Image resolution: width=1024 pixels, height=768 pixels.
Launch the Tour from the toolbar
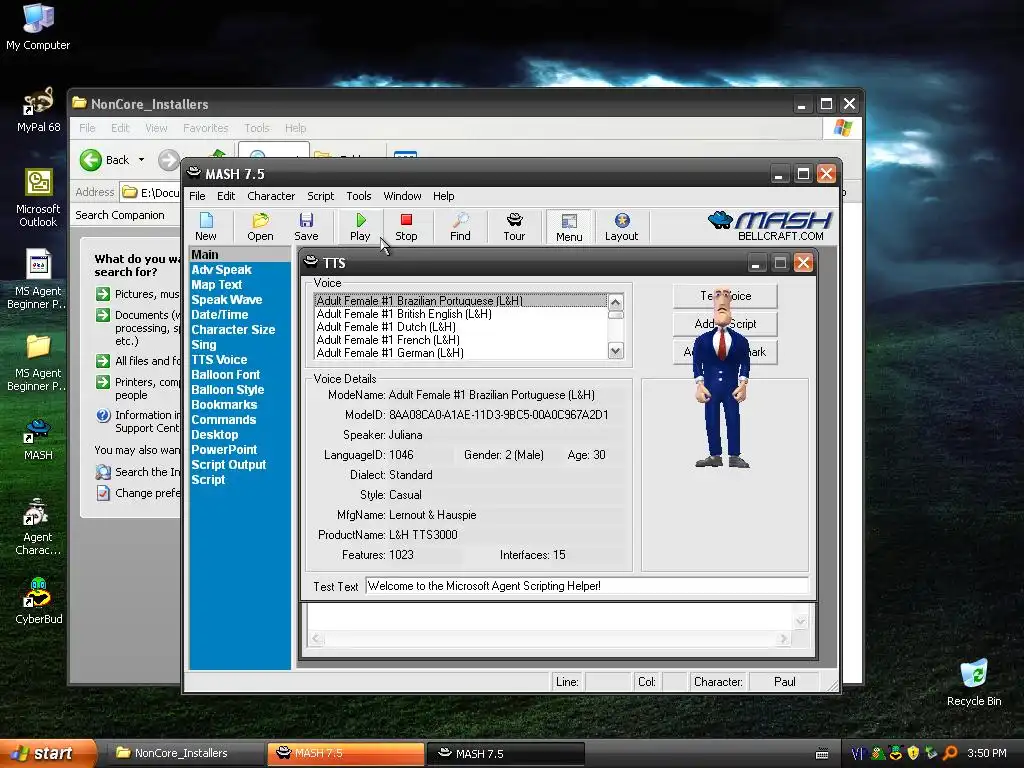[514, 227]
